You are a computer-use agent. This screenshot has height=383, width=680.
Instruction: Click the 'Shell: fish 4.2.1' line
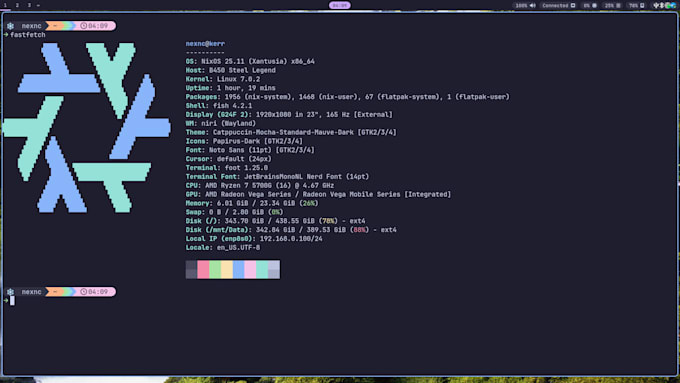click(x=219, y=105)
